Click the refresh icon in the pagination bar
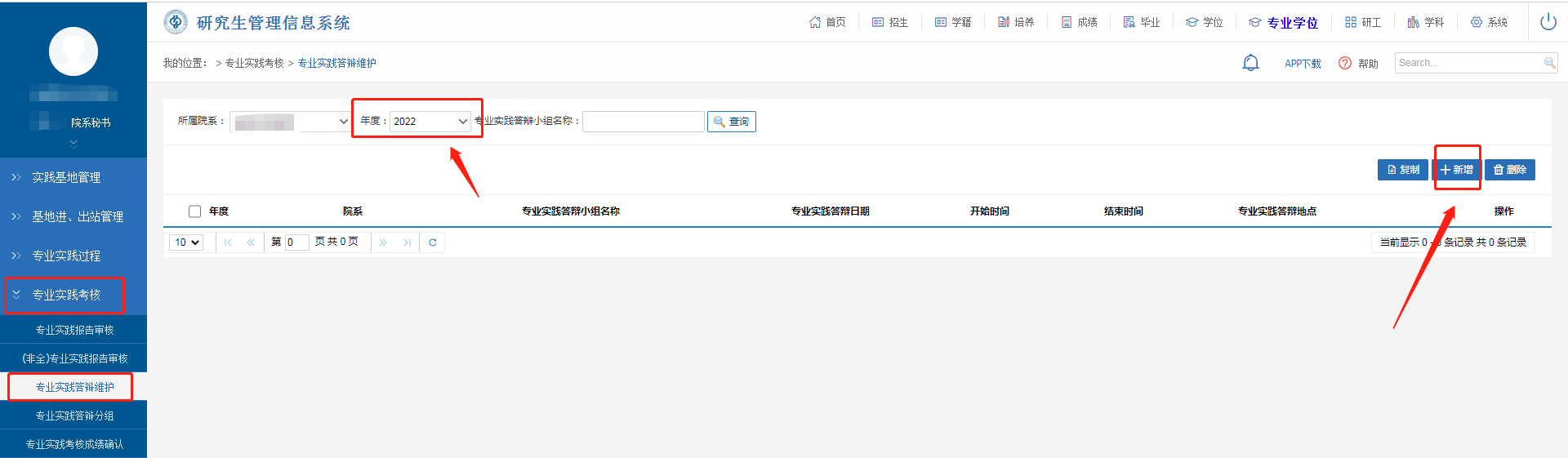The image size is (1568, 458). (433, 242)
